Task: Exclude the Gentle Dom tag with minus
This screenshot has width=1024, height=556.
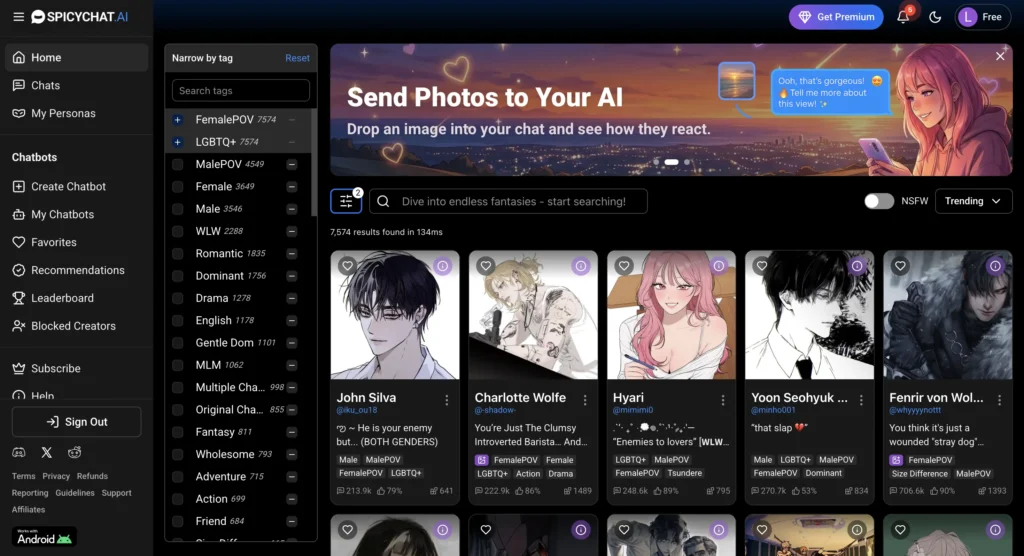Action: [292, 343]
